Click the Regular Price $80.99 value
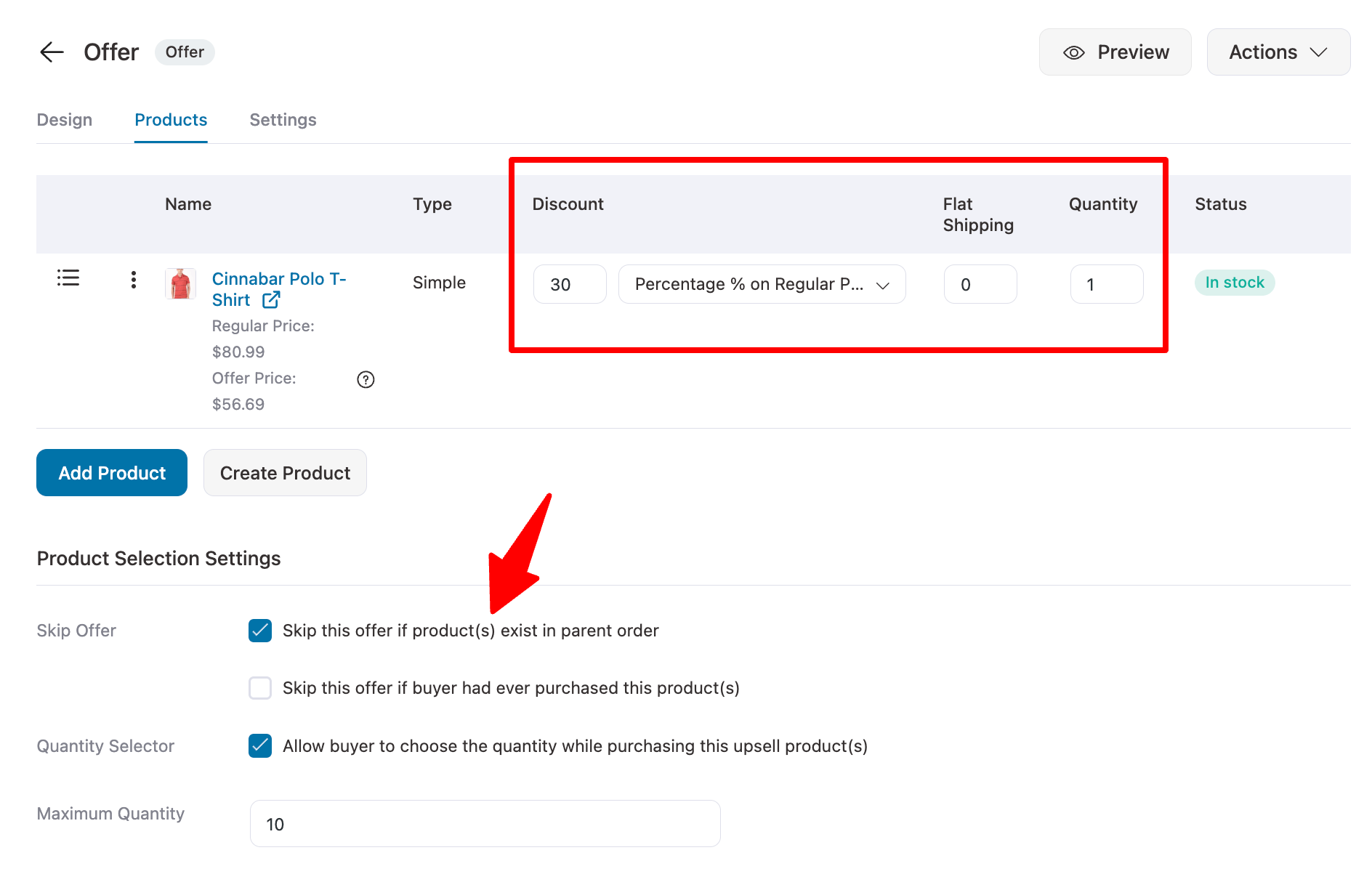The height and width of the screenshot is (882, 1372). coord(238,352)
